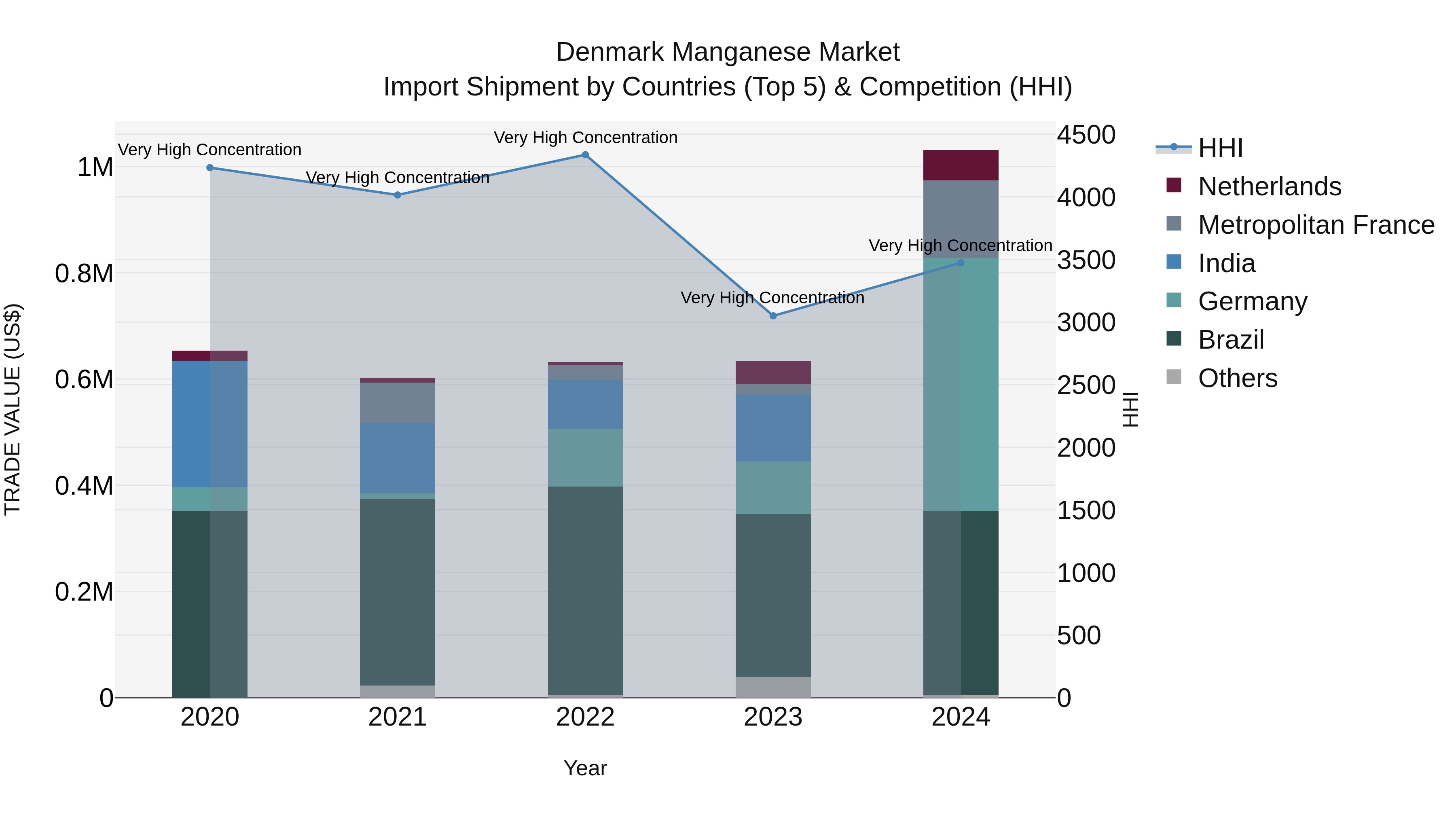This screenshot has height=819, width=1456.
Task: Select the 2022 HHI data point
Action: 585,155
